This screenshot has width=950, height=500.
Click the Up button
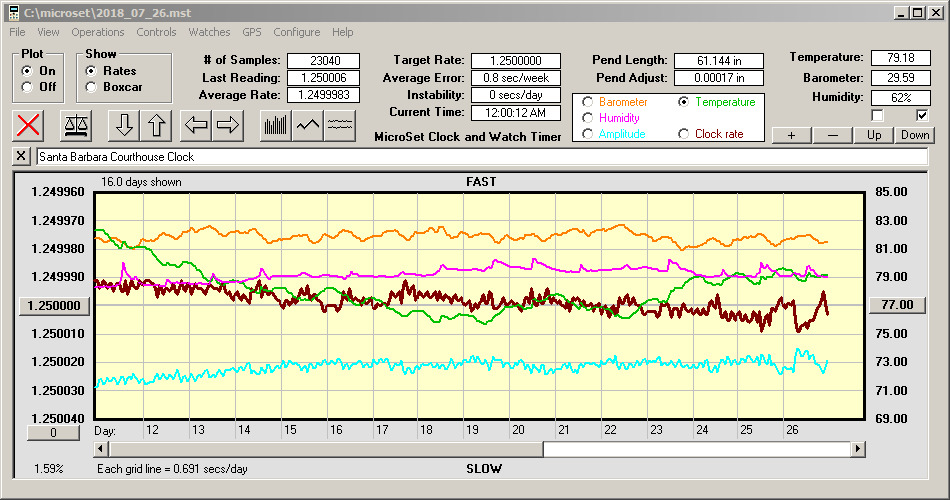click(874, 135)
